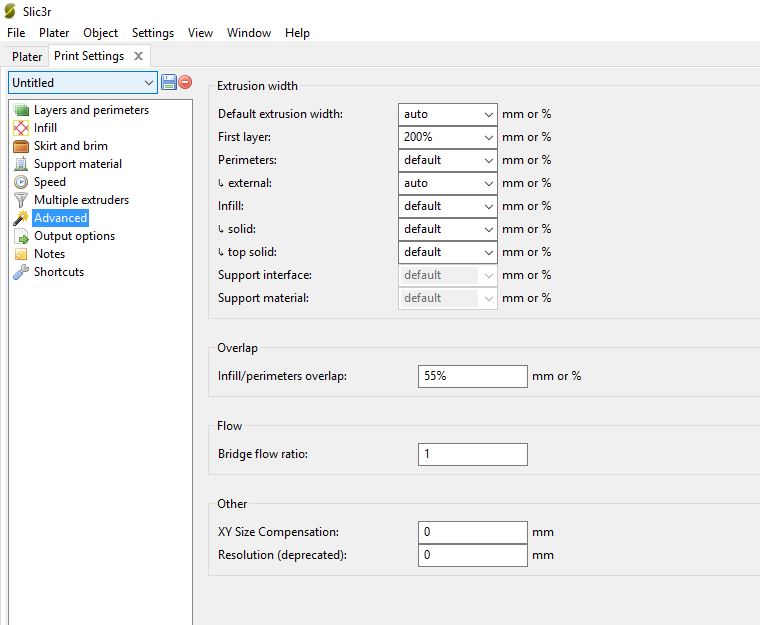Viewport: 760px width, 625px height.
Task: Click the red delete preset icon
Action: tap(185, 82)
